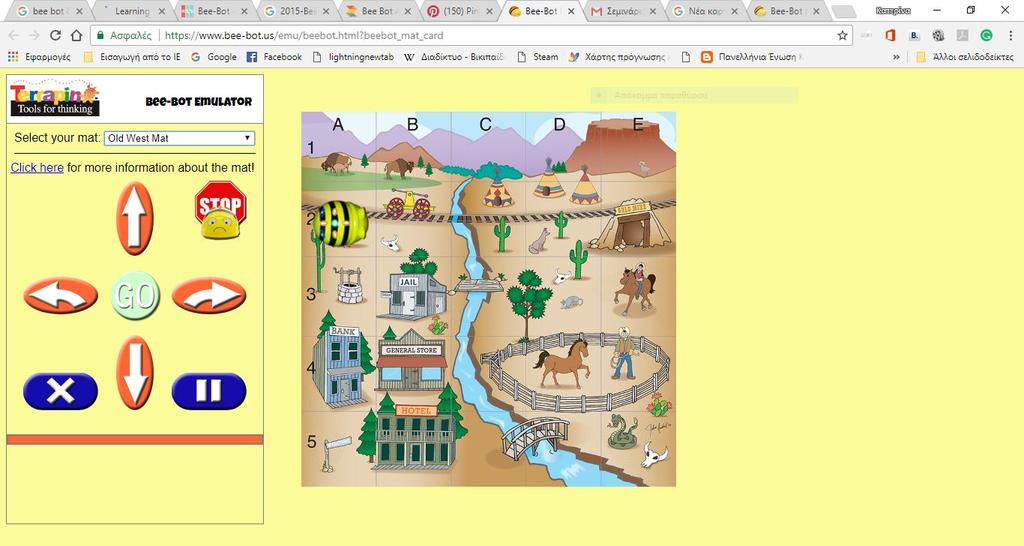The width and height of the screenshot is (1024, 546).
Task: Click the forward arrow button
Action: click(x=135, y=218)
